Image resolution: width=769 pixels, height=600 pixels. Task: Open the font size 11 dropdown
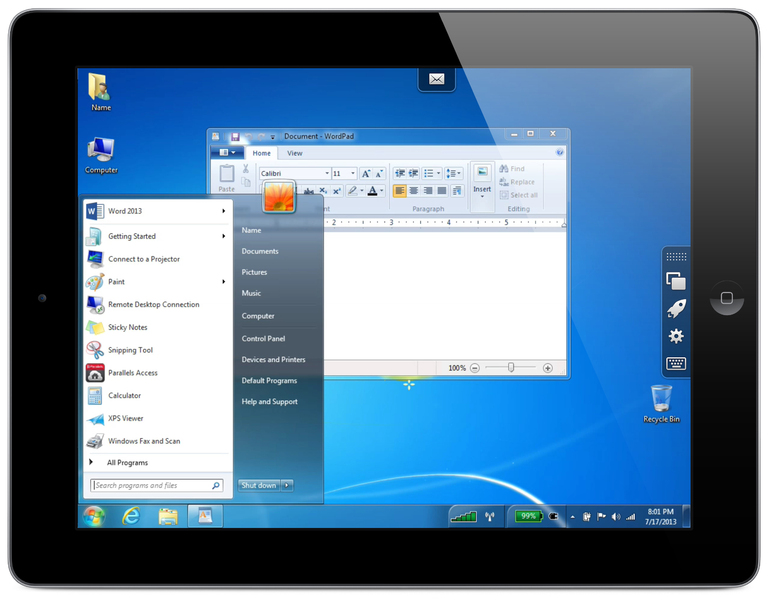tap(353, 173)
